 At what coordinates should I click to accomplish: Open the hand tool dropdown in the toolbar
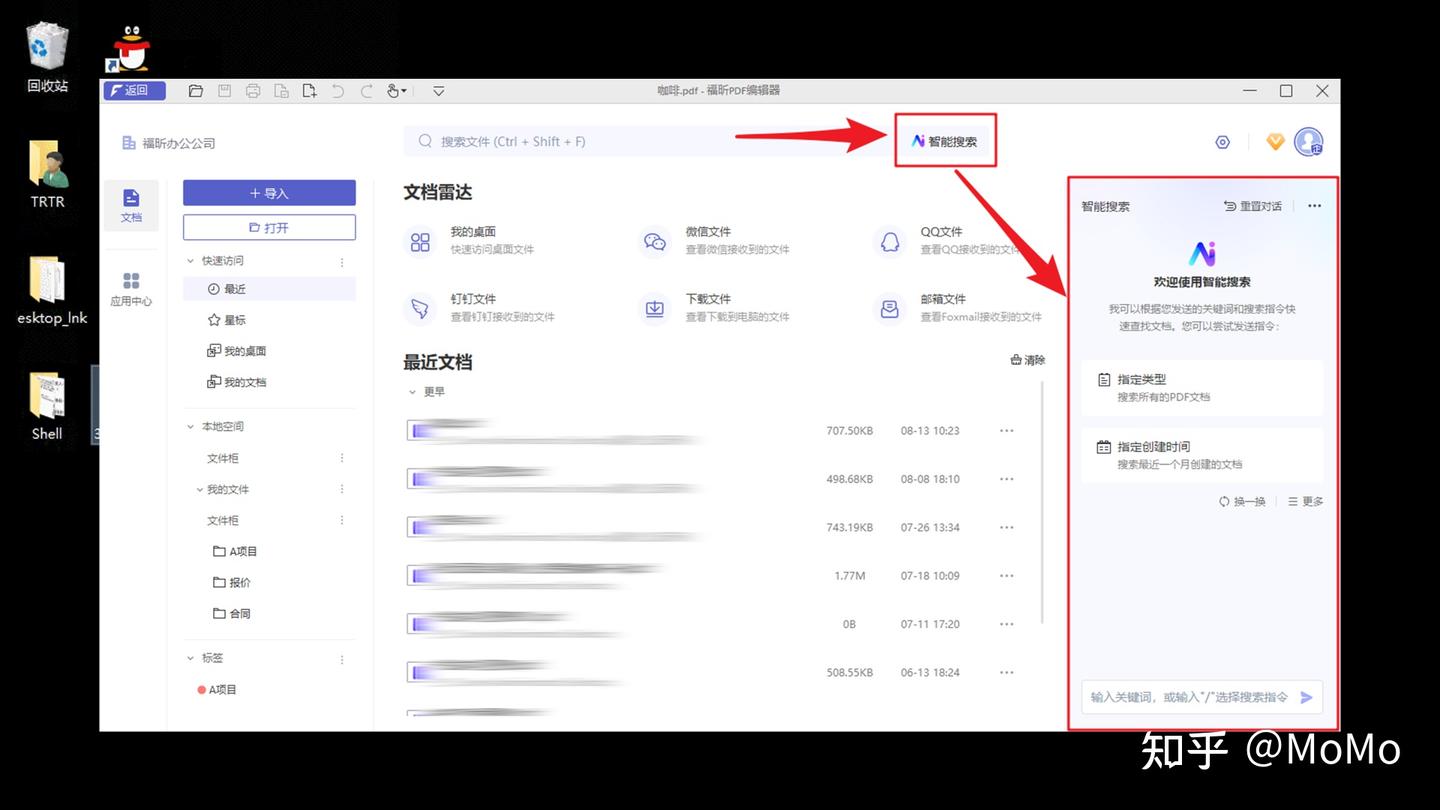click(396, 91)
